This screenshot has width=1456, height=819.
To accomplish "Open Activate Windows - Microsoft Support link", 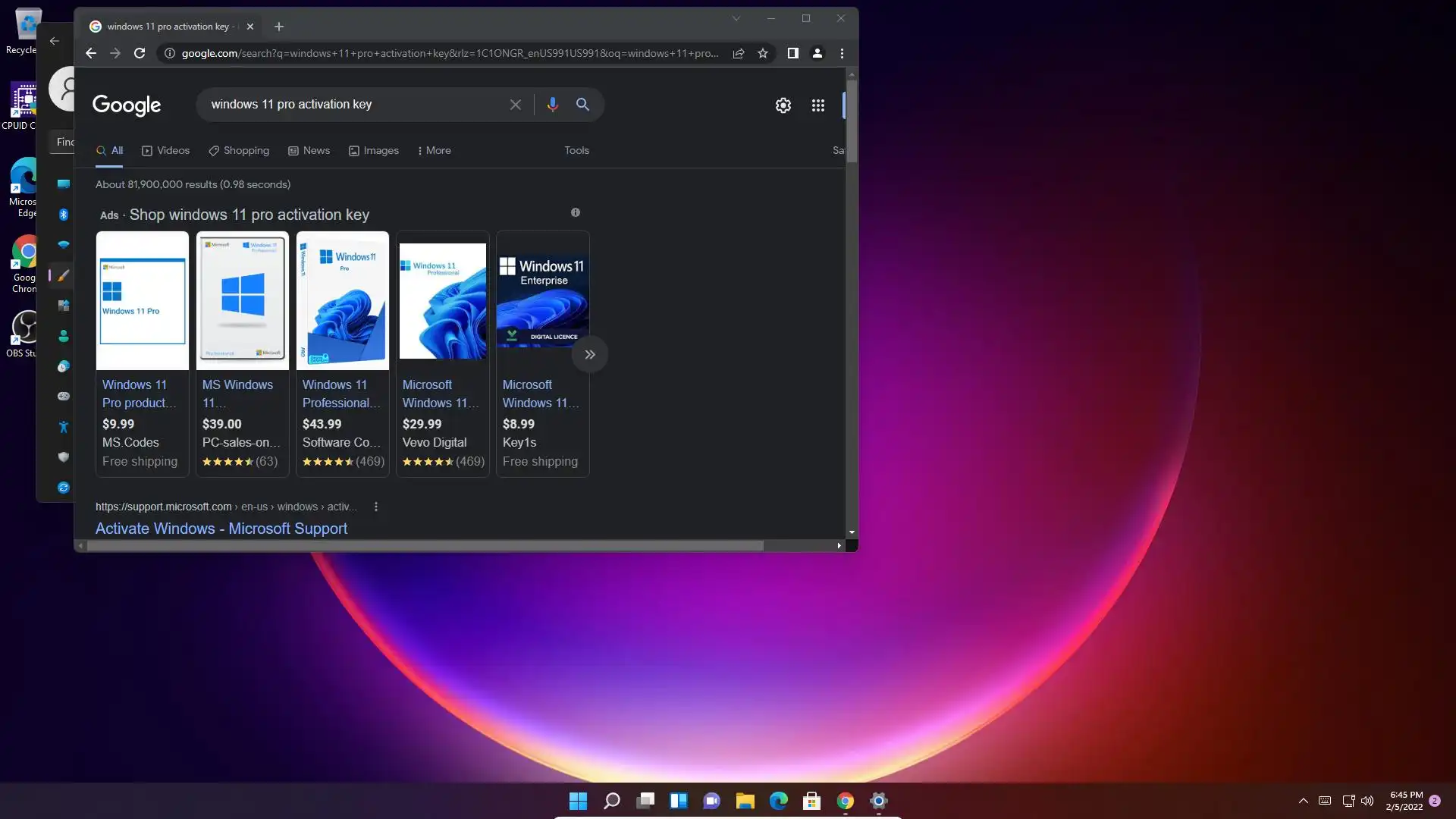I will click(x=221, y=529).
